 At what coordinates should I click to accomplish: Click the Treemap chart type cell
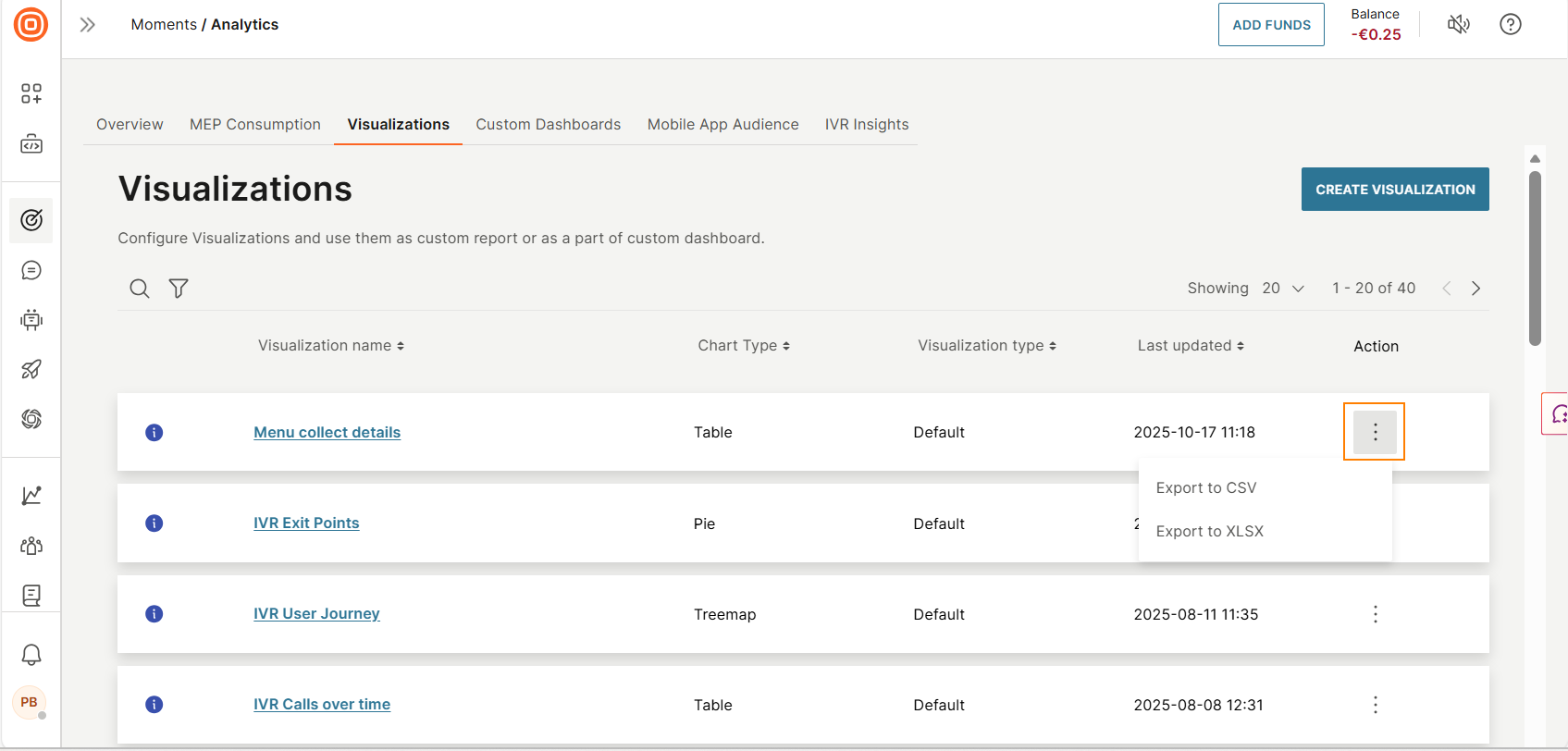coord(724,614)
